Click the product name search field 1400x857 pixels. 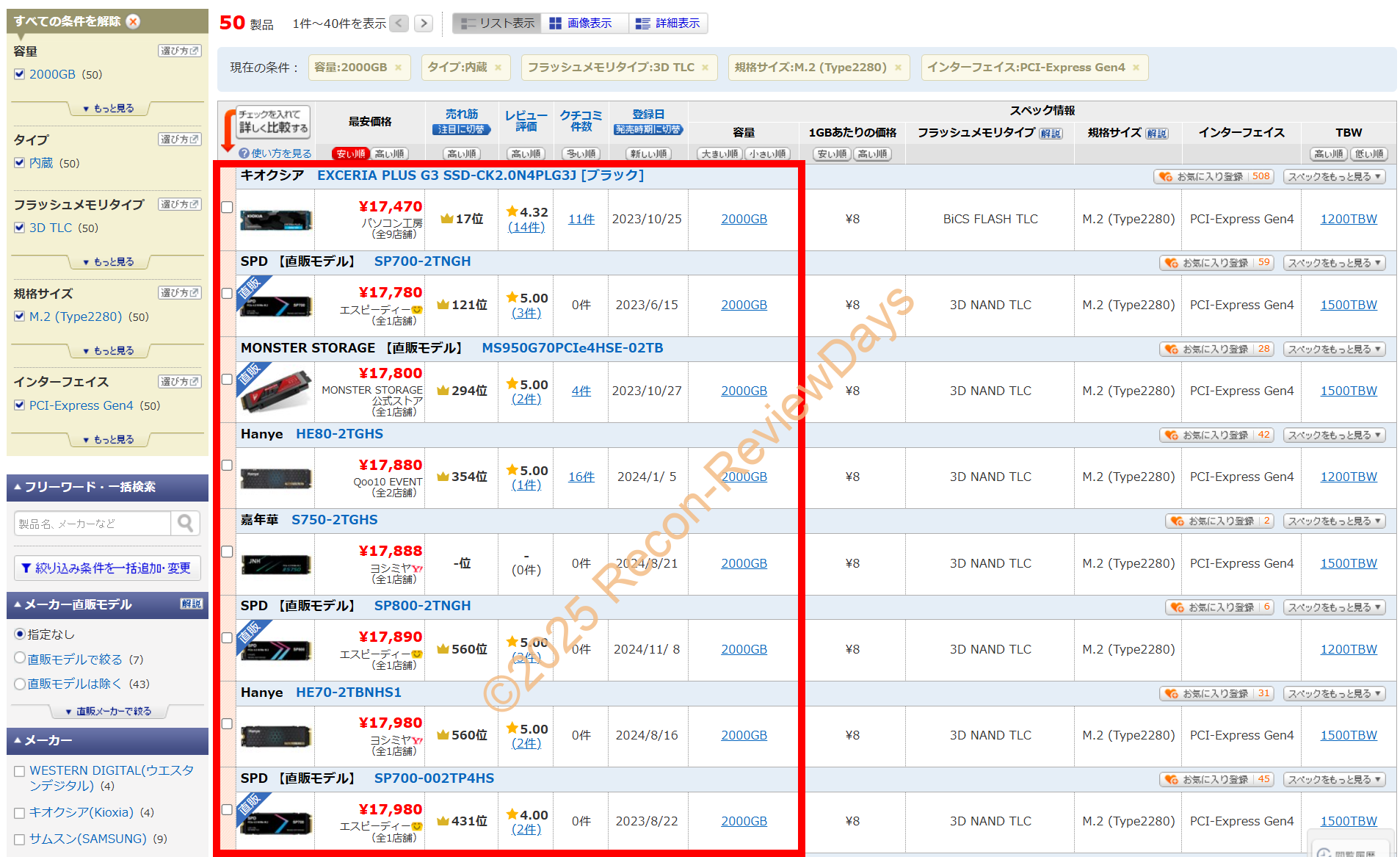point(93,524)
